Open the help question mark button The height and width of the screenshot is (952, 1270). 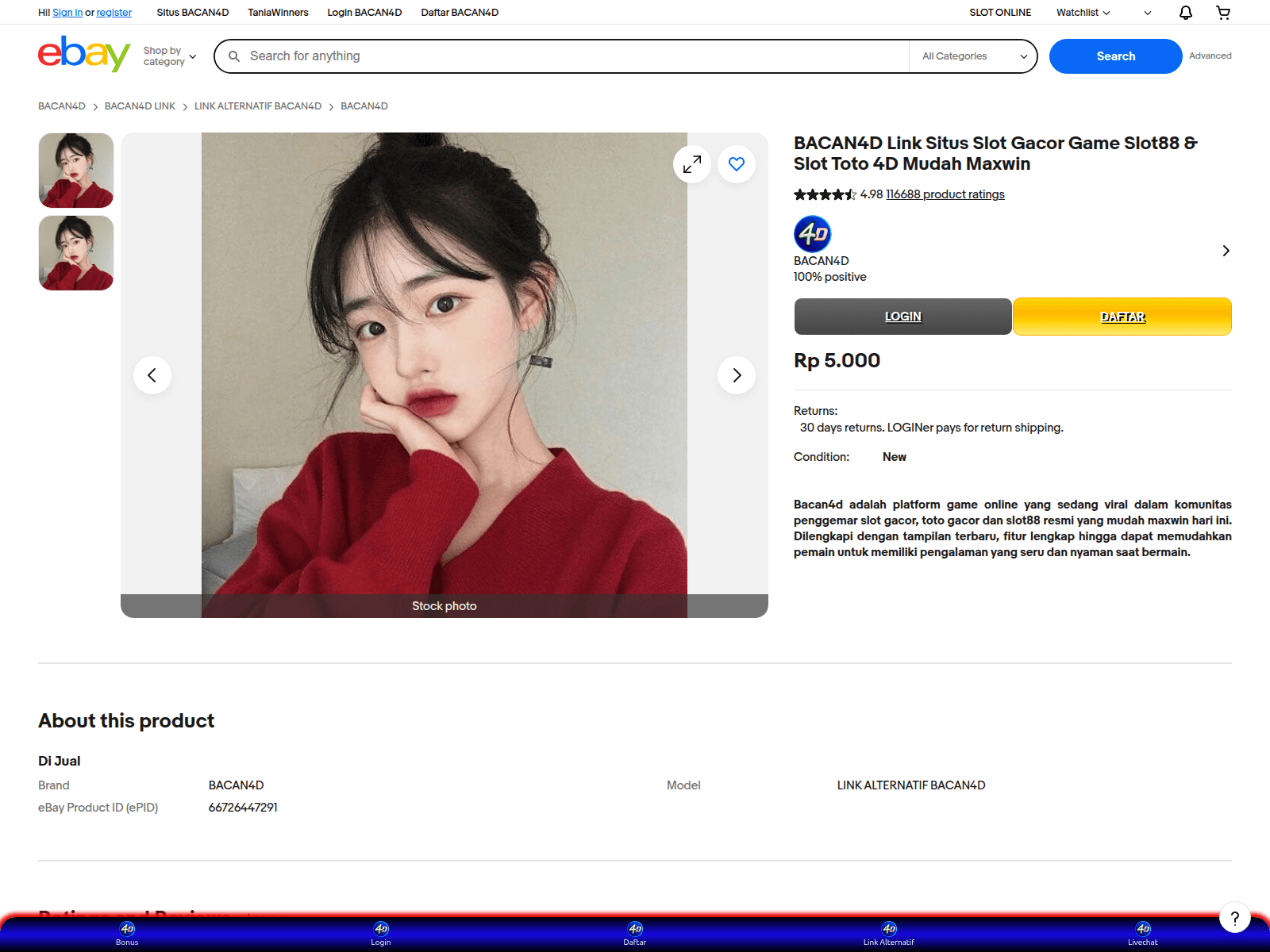[x=1235, y=919]
